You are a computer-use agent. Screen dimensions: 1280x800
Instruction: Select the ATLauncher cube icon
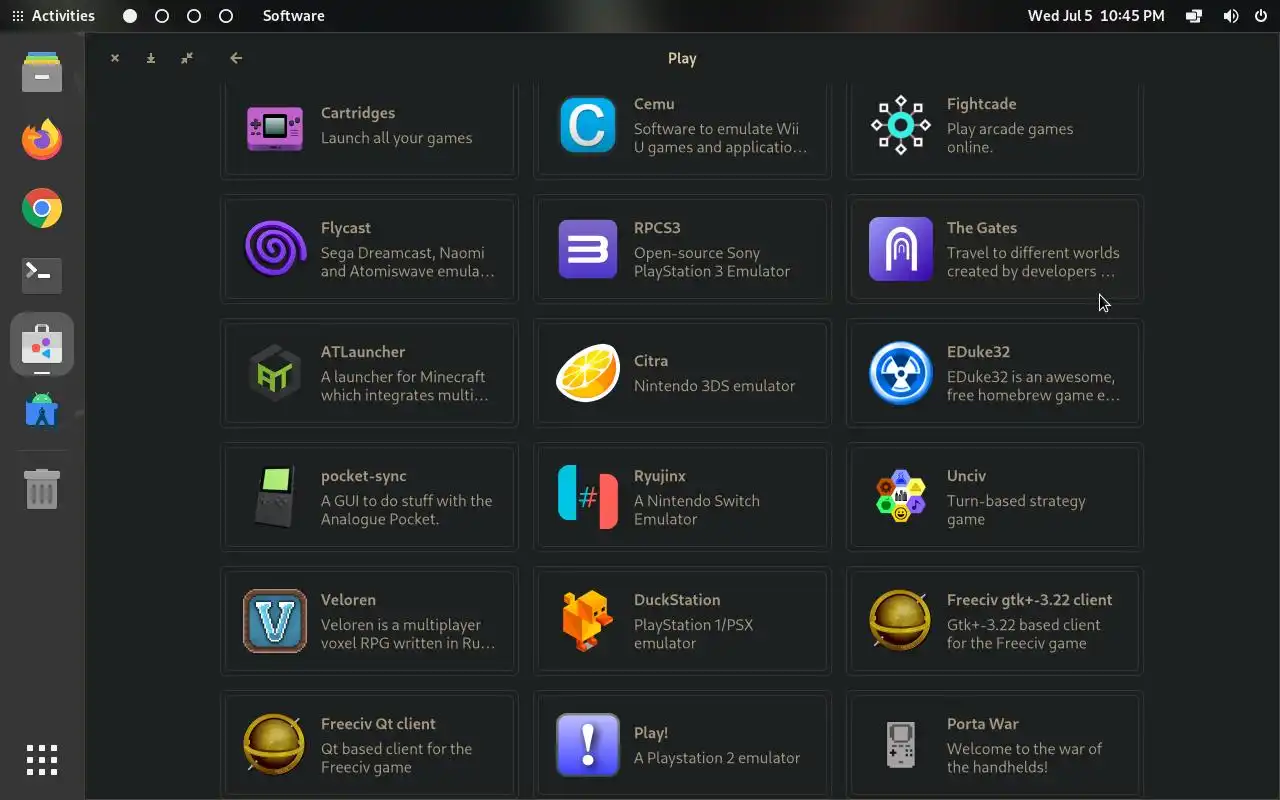275,373
